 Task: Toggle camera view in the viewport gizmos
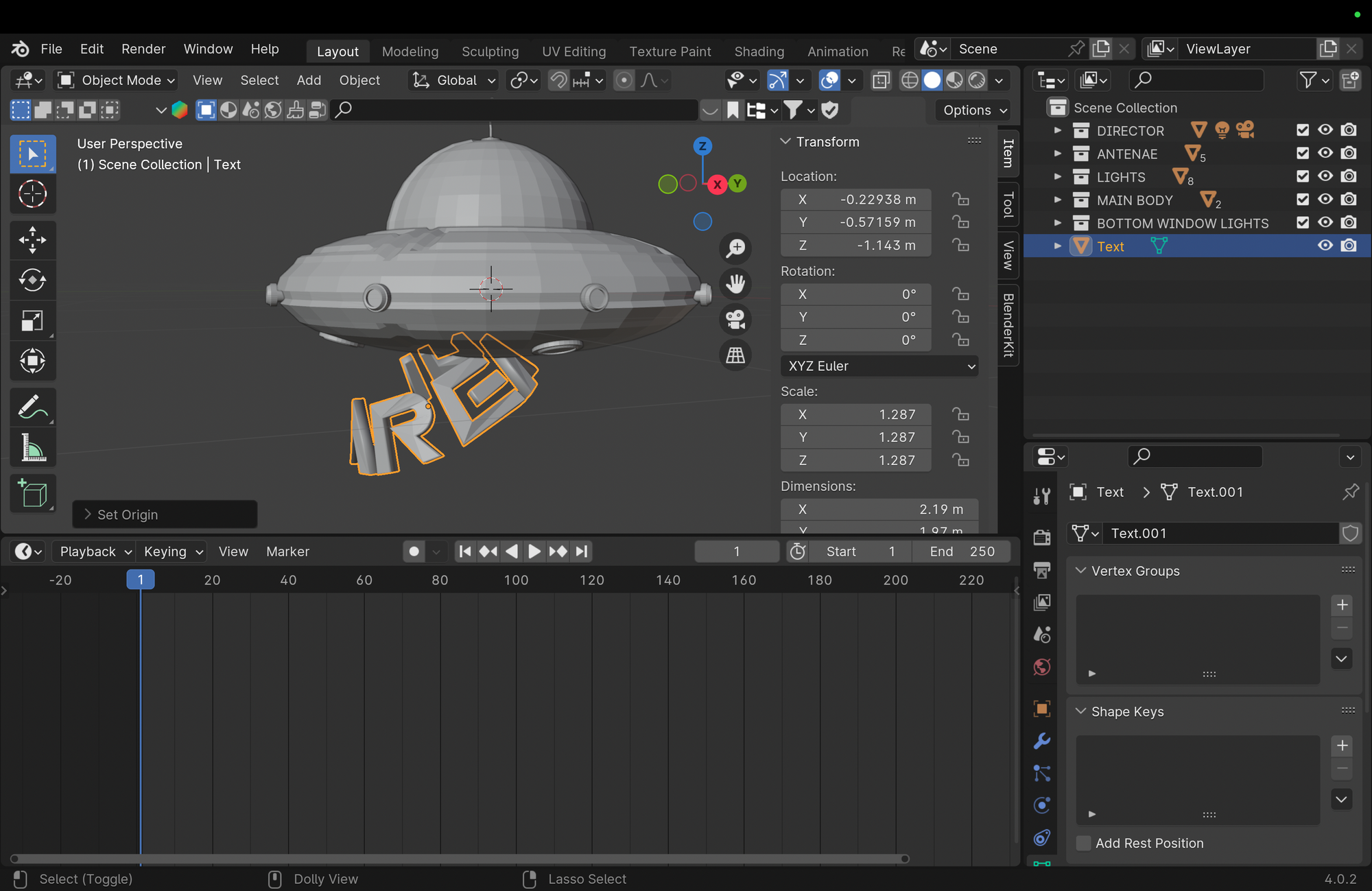(x=735, y=319)
